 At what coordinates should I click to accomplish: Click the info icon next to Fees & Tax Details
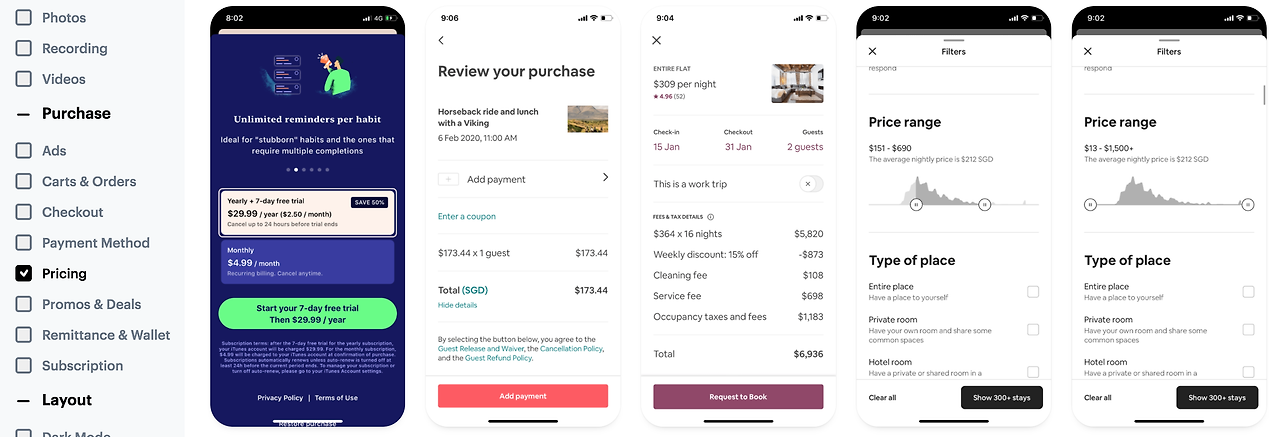click(711, 216)
